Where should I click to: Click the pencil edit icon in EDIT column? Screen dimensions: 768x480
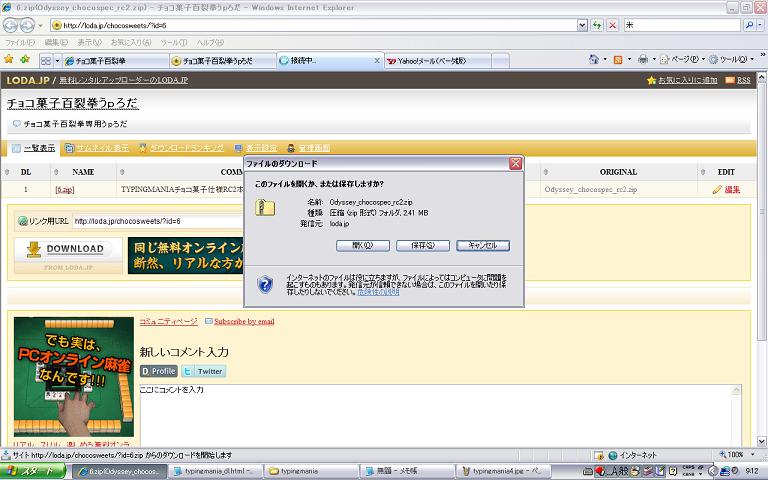717,189
